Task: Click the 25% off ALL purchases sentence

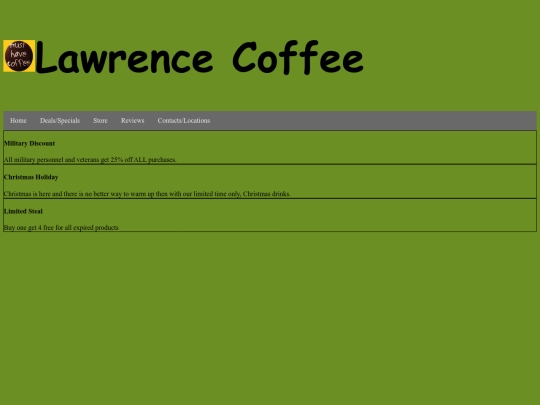Action: pyautogui.click(x=90, y=160)
